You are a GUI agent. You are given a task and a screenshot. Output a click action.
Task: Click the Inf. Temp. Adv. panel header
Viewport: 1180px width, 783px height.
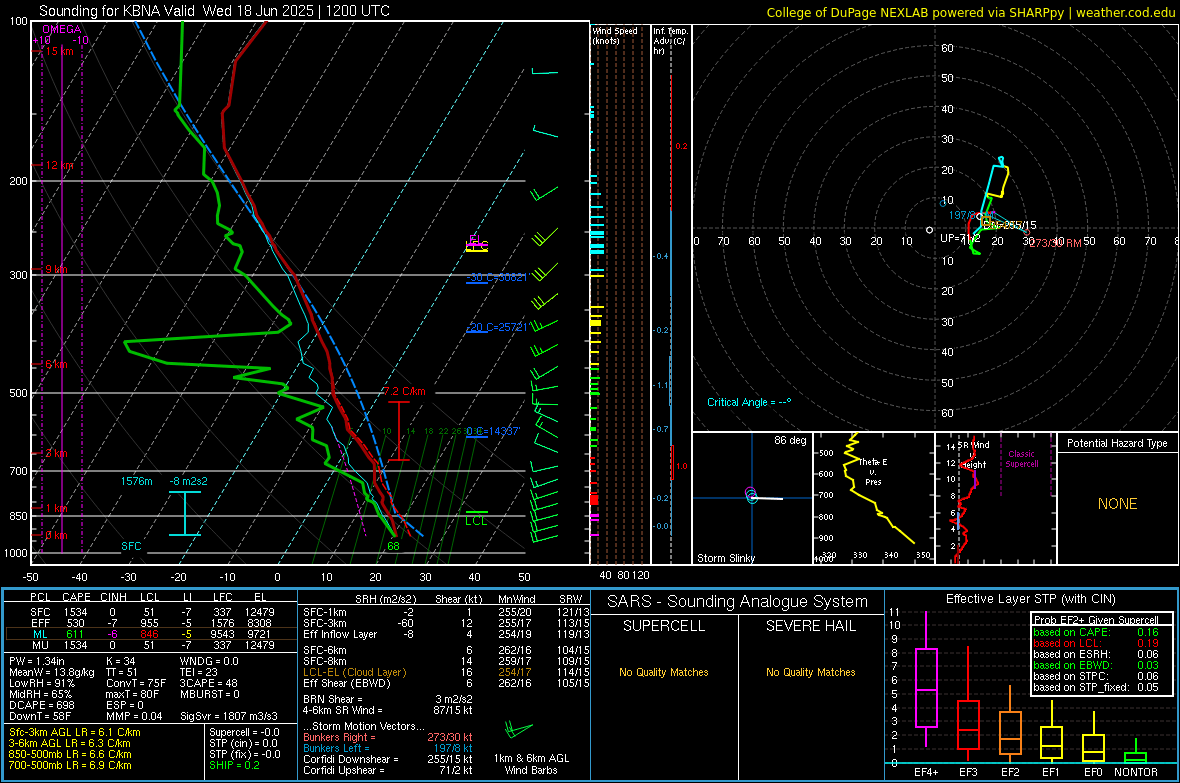[670, 41]
